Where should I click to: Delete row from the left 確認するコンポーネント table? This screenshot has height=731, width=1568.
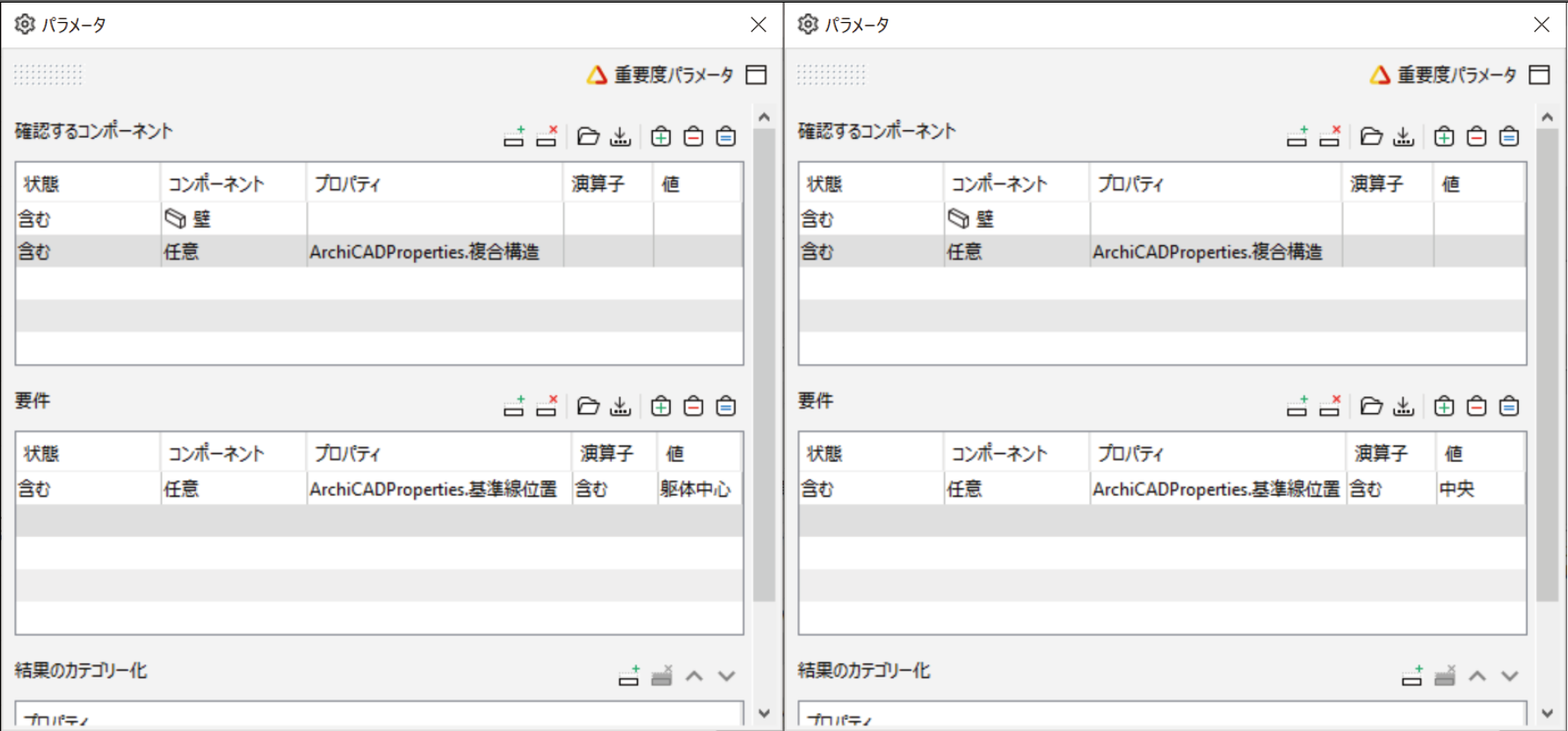pos(547,136)
